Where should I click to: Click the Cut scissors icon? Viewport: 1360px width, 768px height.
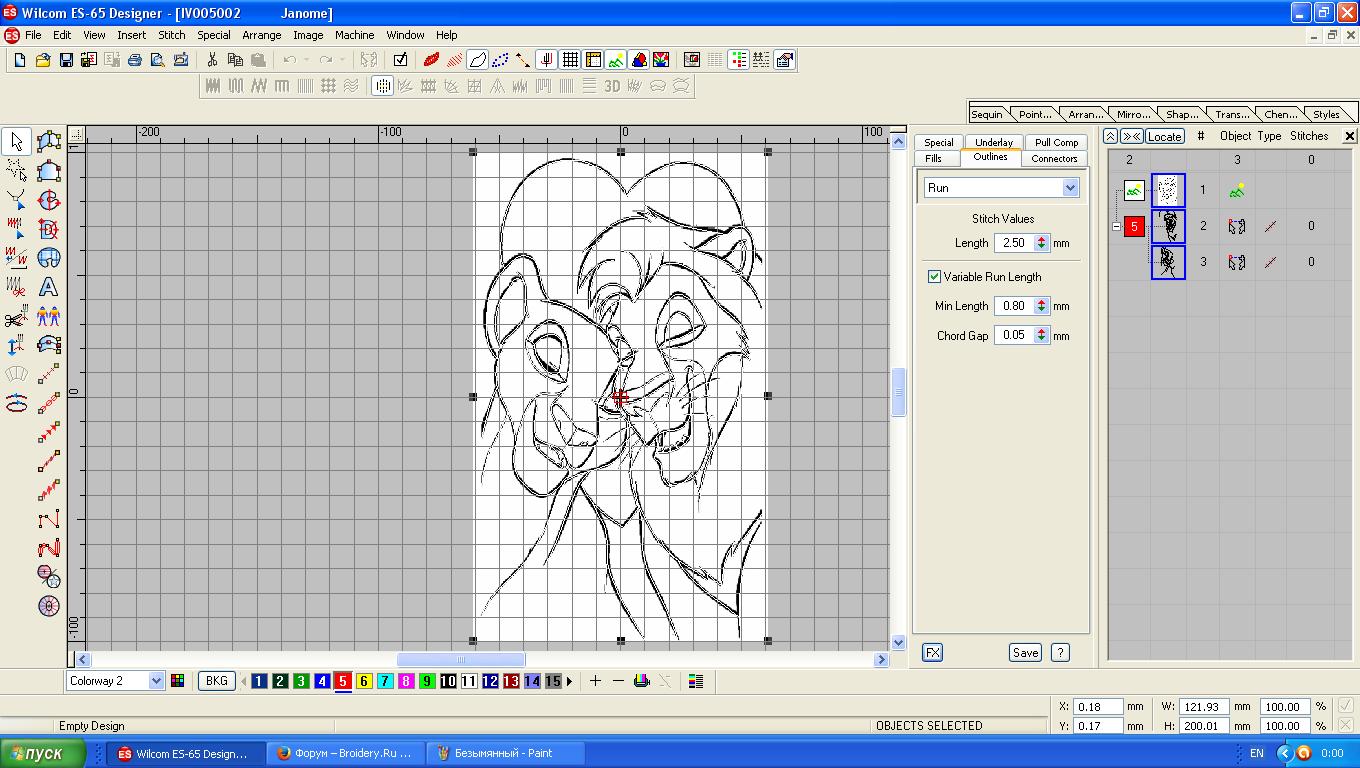coord(212,60)
